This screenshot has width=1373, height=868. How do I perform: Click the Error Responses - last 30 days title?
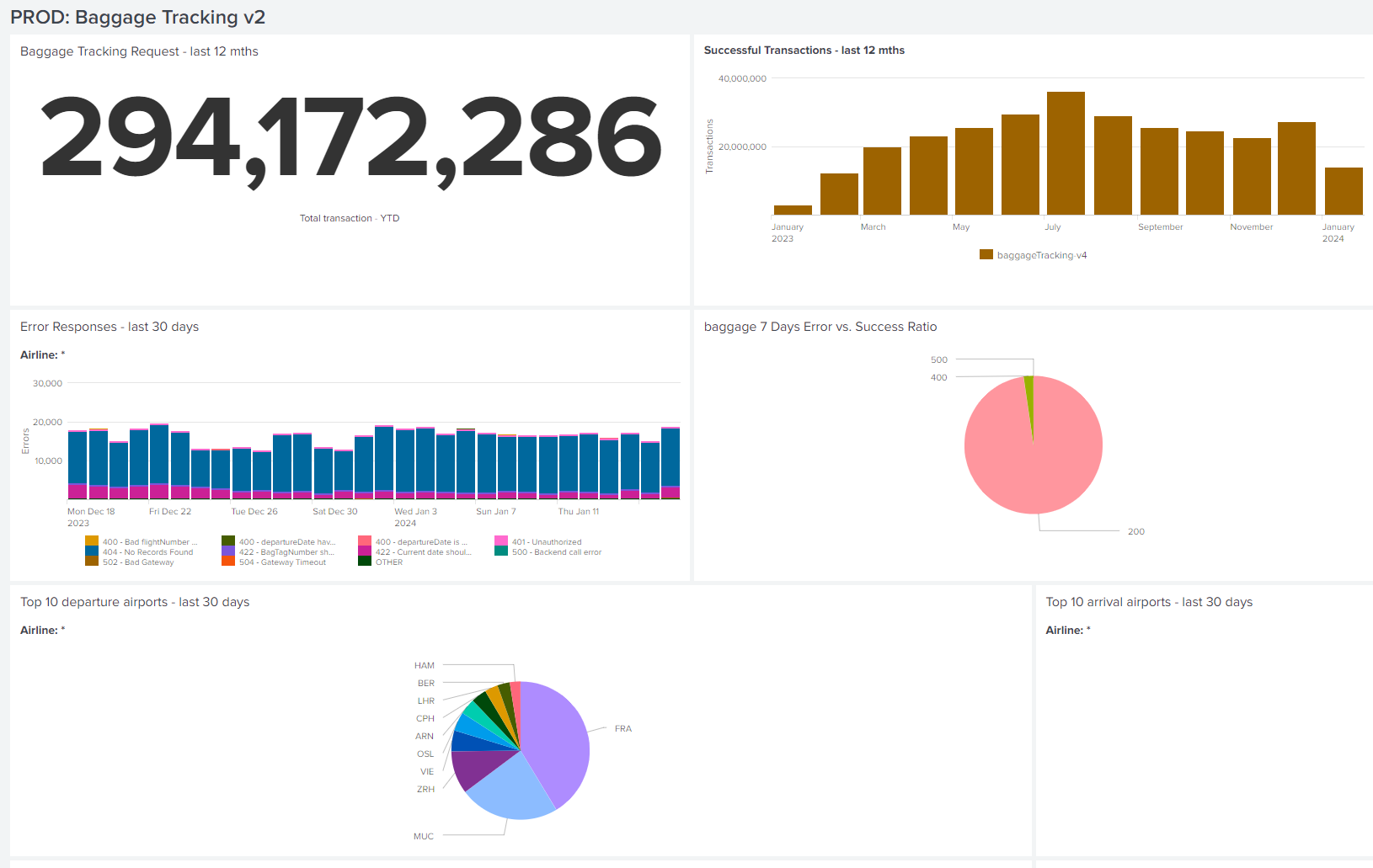click(x=110, y=327)
